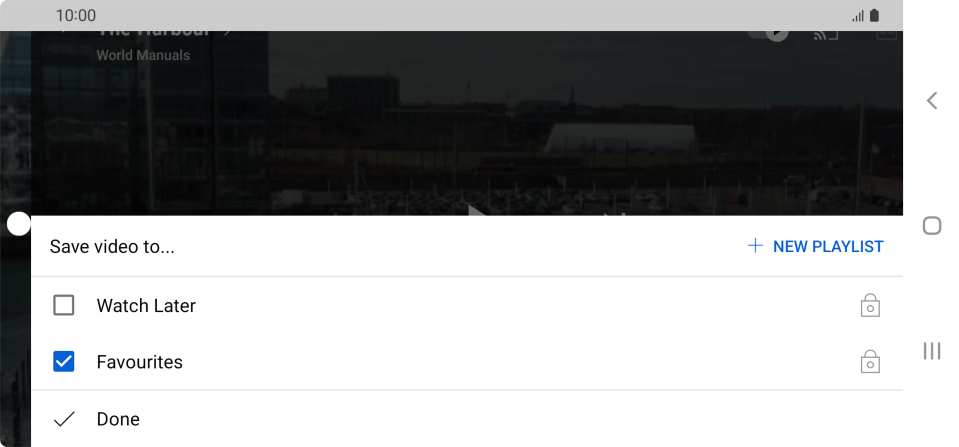Tap the checkmark icon next to Done

(64, 419)
